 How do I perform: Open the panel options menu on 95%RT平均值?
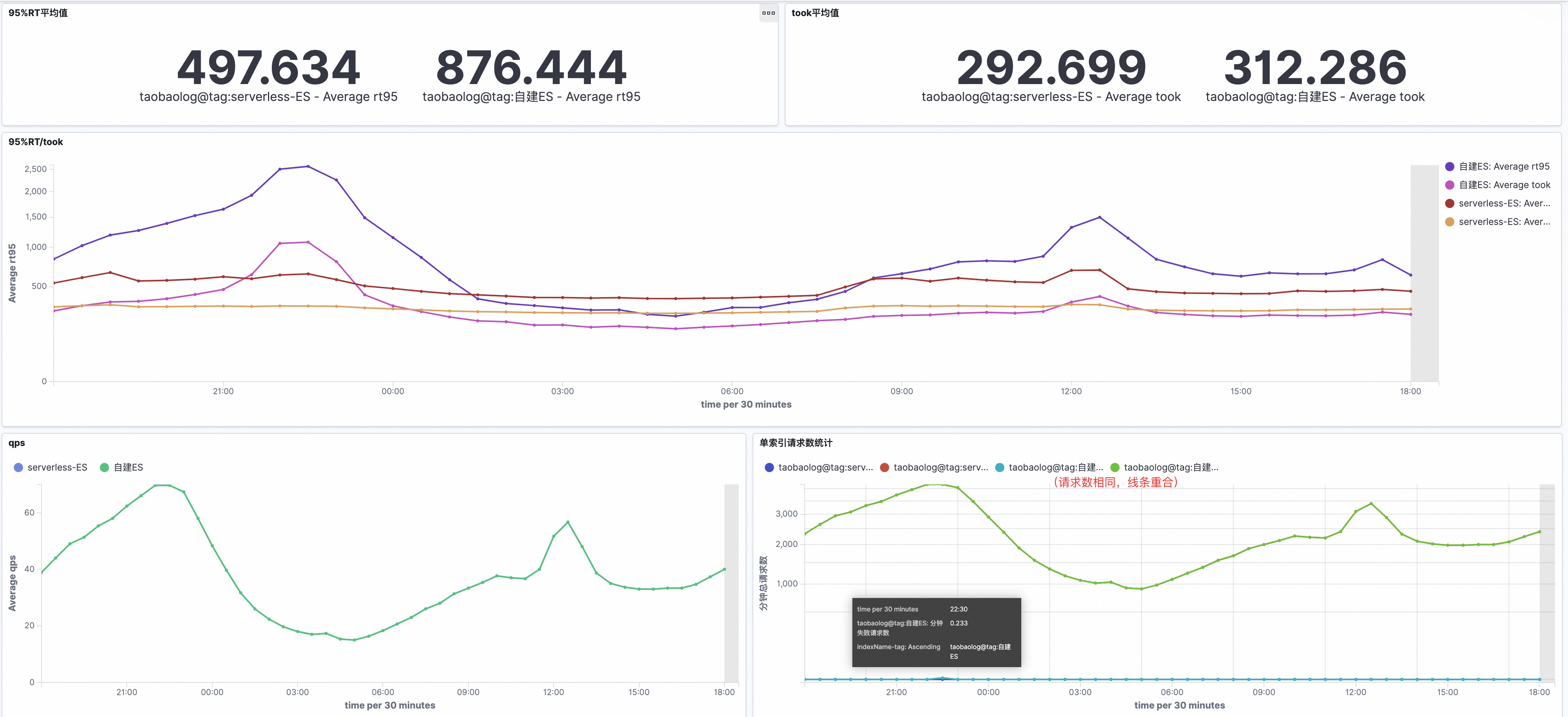pyautogui.click(x=769, y=13)
